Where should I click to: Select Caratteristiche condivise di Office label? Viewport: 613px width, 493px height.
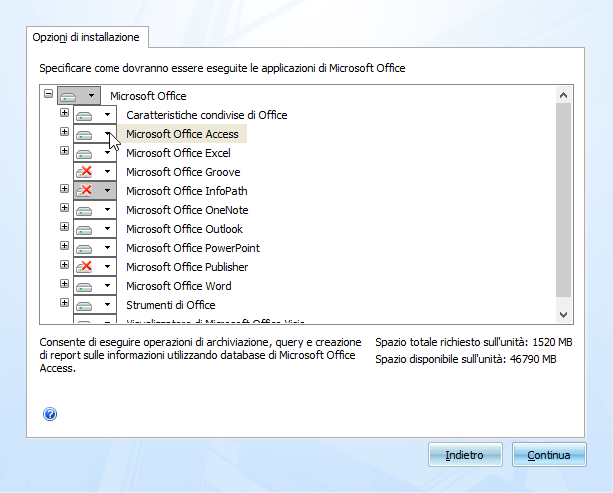pos(206,115)
